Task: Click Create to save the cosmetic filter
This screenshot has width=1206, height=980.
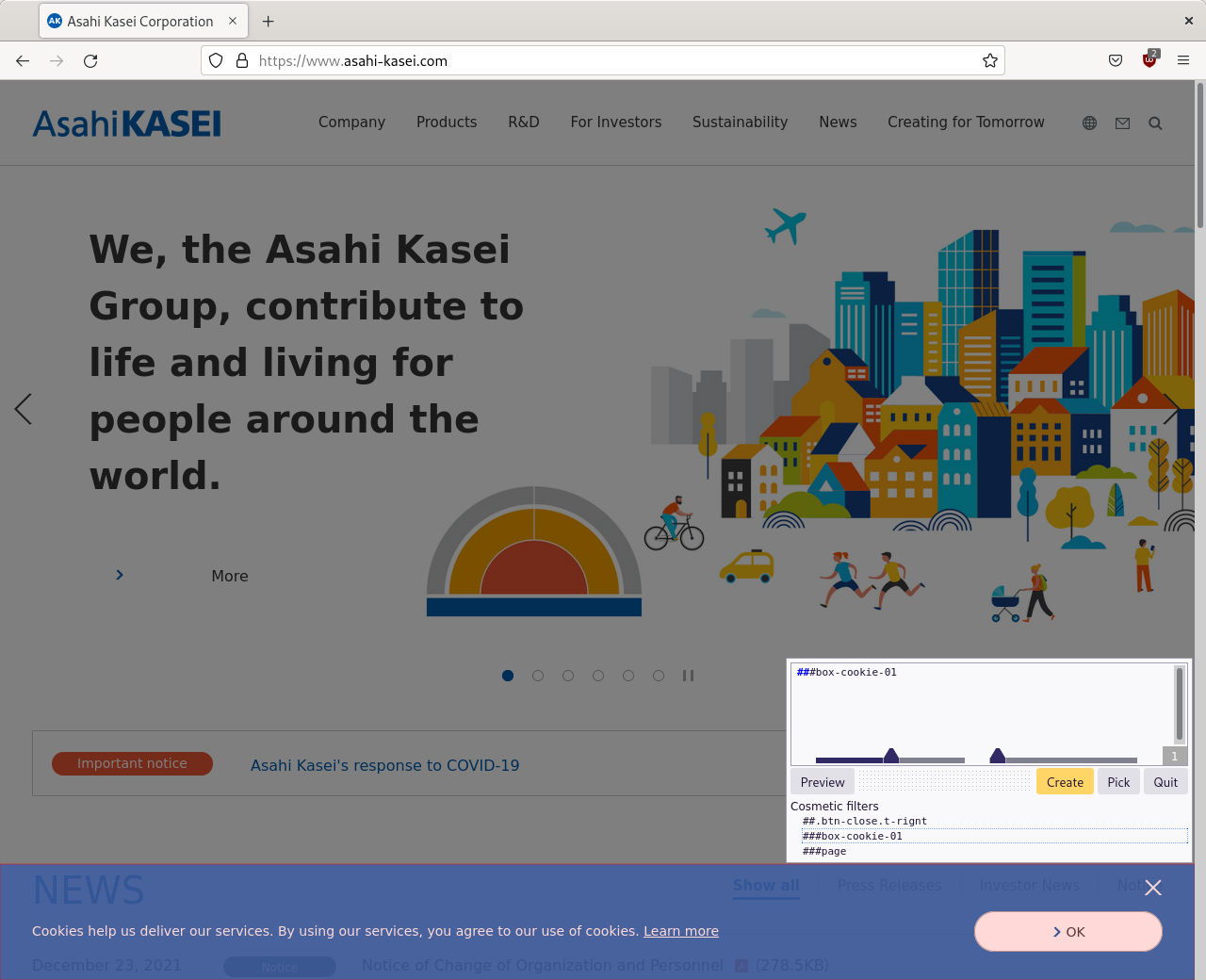Action: pyautogui.click(x=1064, y=781)
